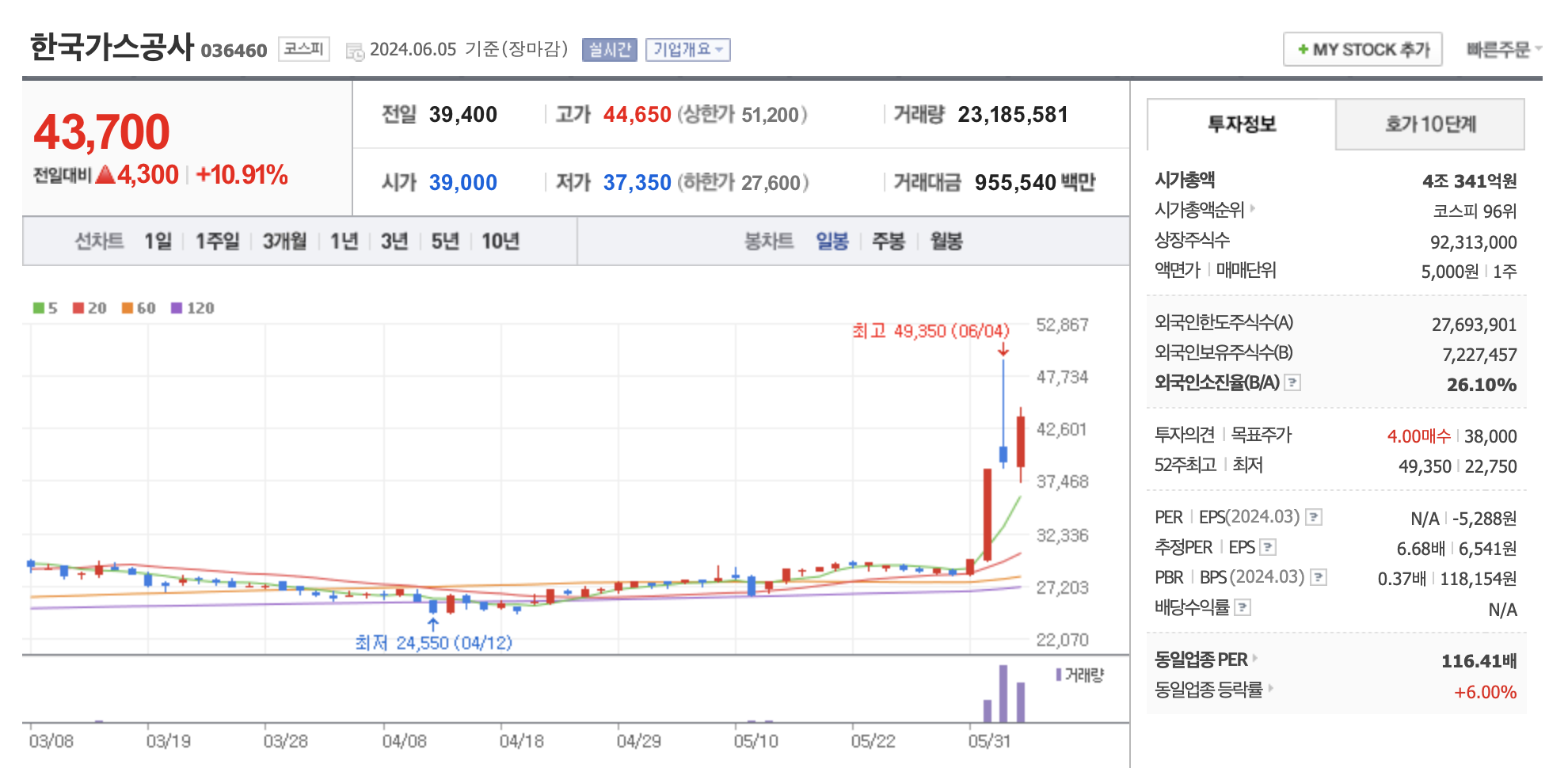Open help icon next to 추정PER EPS
The image size is (1568, 768).
(1268, 547)
